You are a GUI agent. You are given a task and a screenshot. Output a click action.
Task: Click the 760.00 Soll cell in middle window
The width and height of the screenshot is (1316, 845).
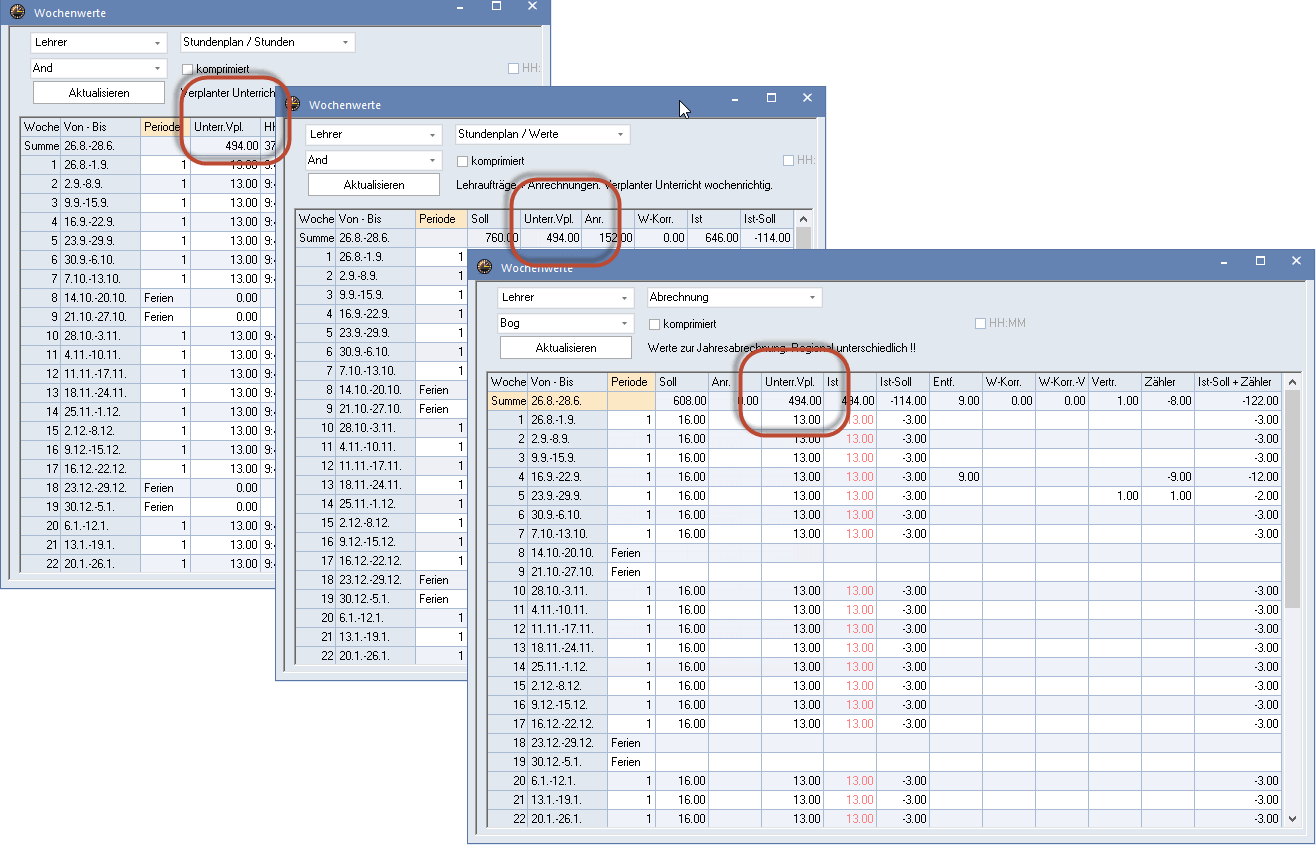pyautogui.click(x=493, y=238)
